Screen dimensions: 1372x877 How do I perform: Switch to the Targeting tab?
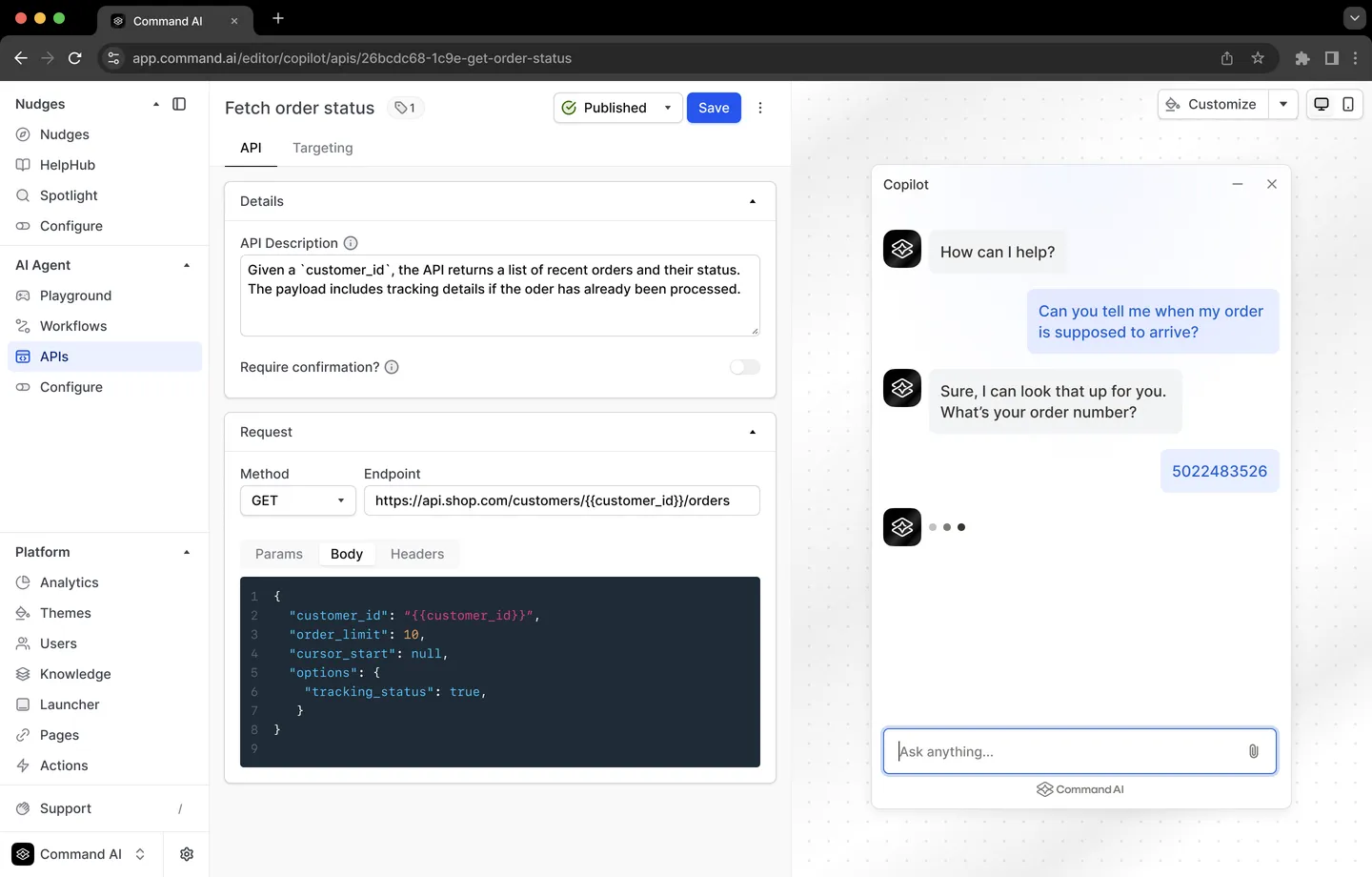[x=323, y=148]
